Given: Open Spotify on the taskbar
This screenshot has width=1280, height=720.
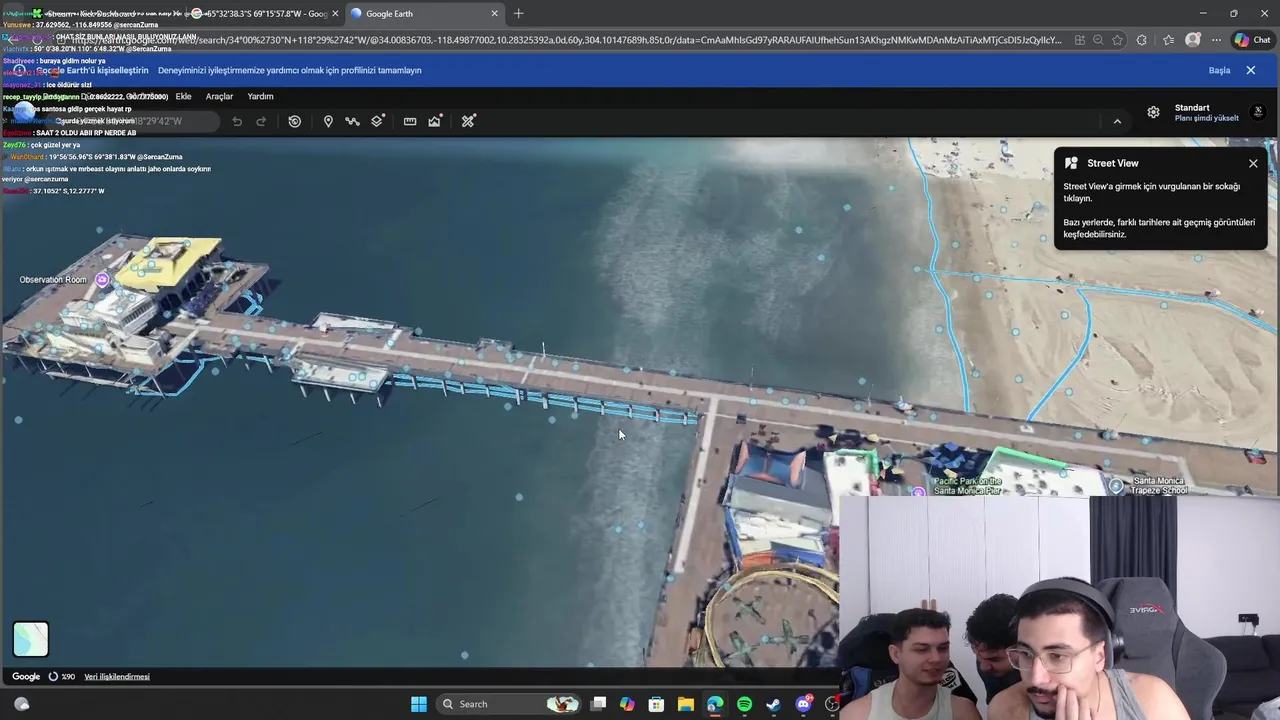Looking at the screenshot, I should point(744,704).
